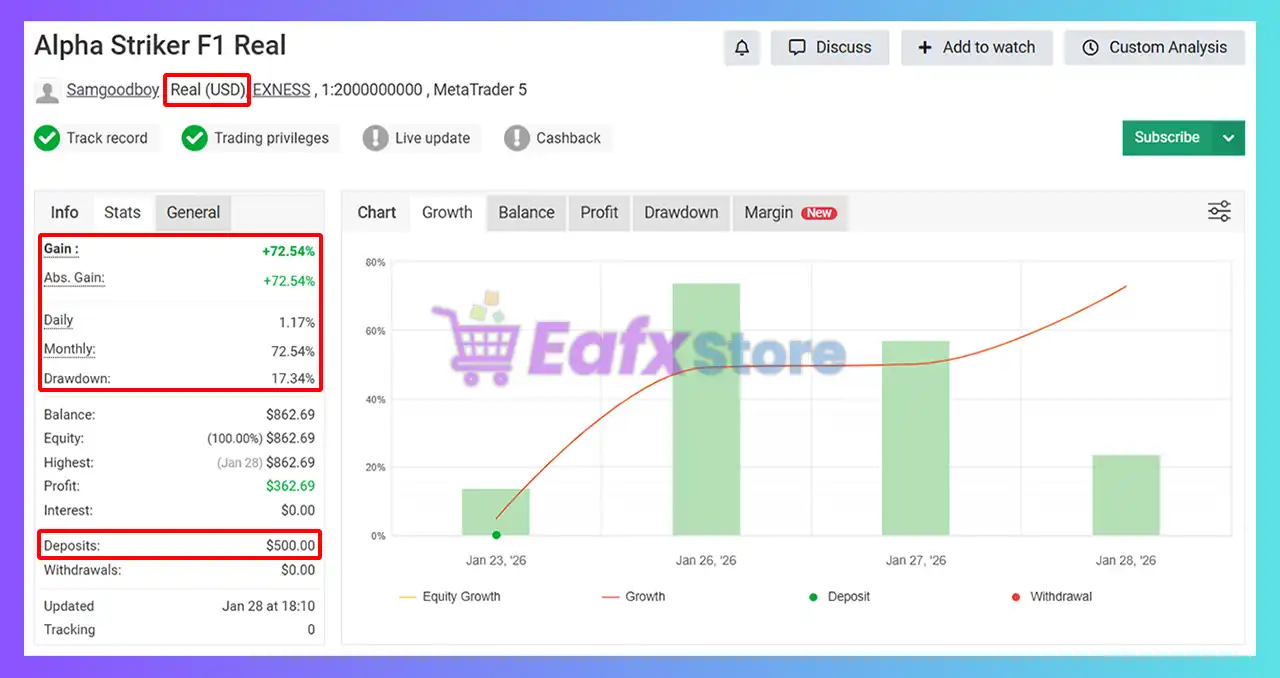This screenshot has width=1280, height=678.
Task: Toggle the Growth legend series
Action: pyautogui.click(x=634, y=597)
